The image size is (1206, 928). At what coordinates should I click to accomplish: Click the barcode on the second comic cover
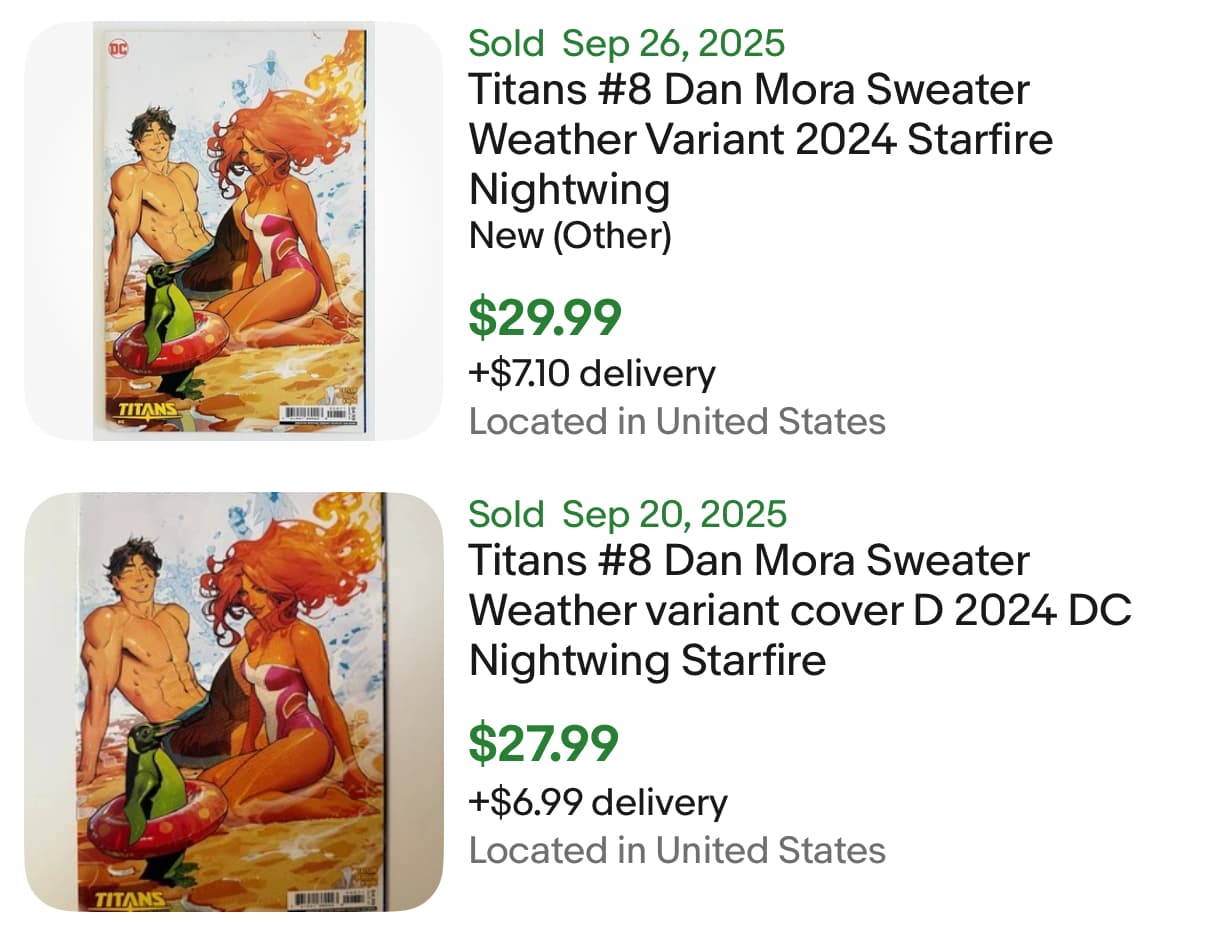[x=318, y=899]
